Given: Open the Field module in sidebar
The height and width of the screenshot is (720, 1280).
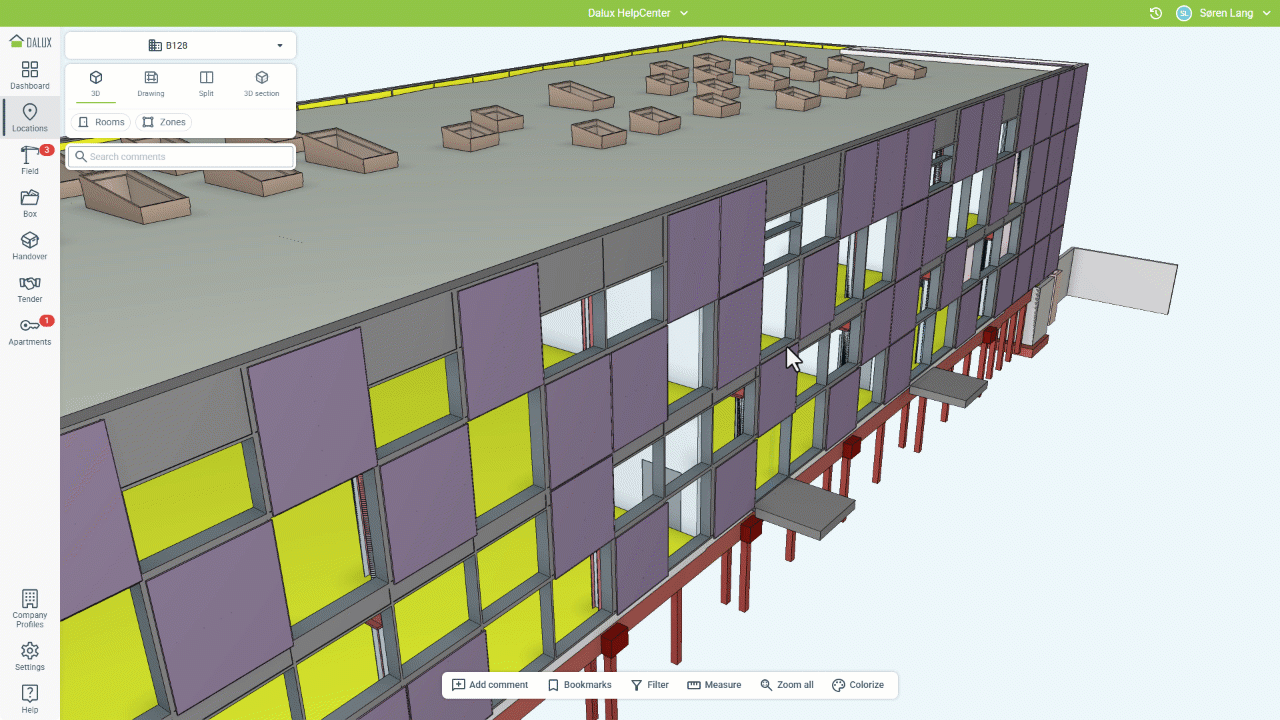Looking at the screenshot, I should point(30,160).
